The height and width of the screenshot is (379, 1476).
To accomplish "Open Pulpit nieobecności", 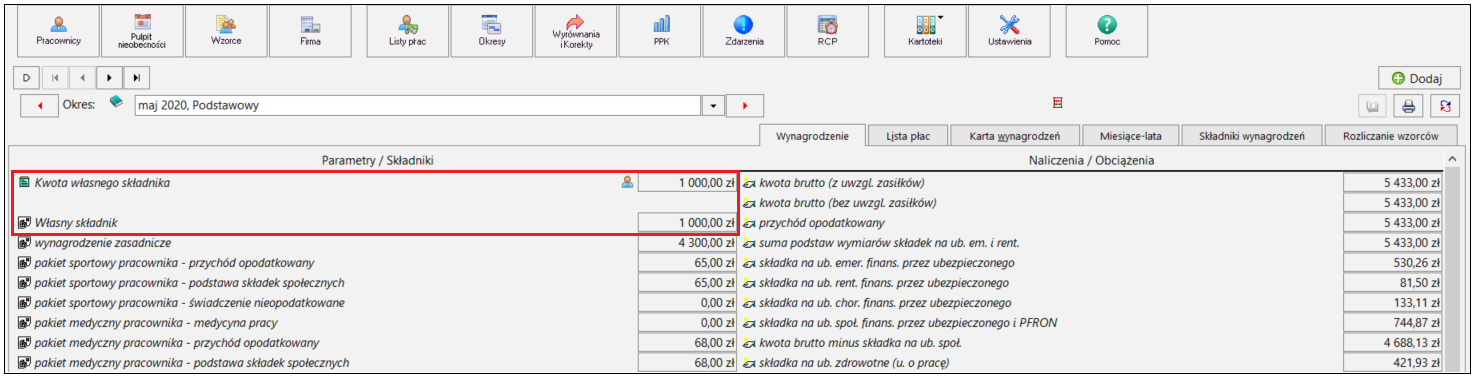I will 141,31.
